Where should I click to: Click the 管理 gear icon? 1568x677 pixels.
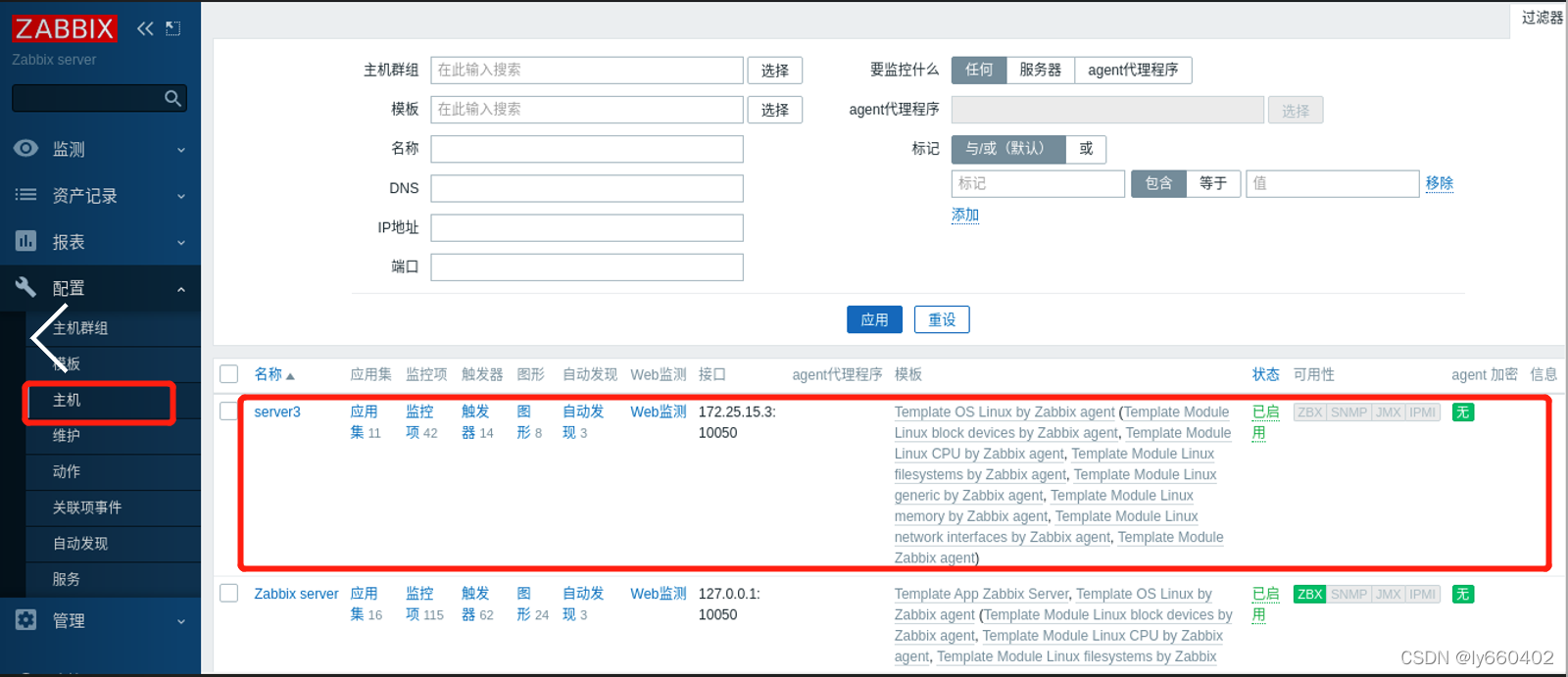click(26, 620)
